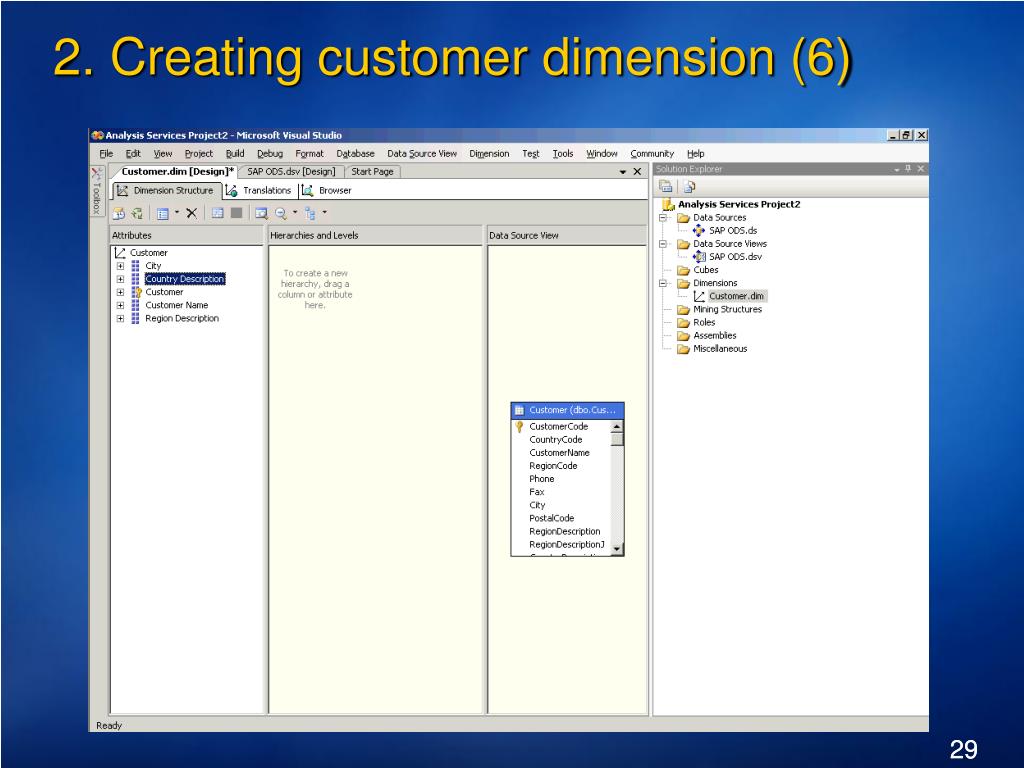Click the Assemblies folder icon
The height and width of the screenshot is (768, 1024).
point(683,336)
